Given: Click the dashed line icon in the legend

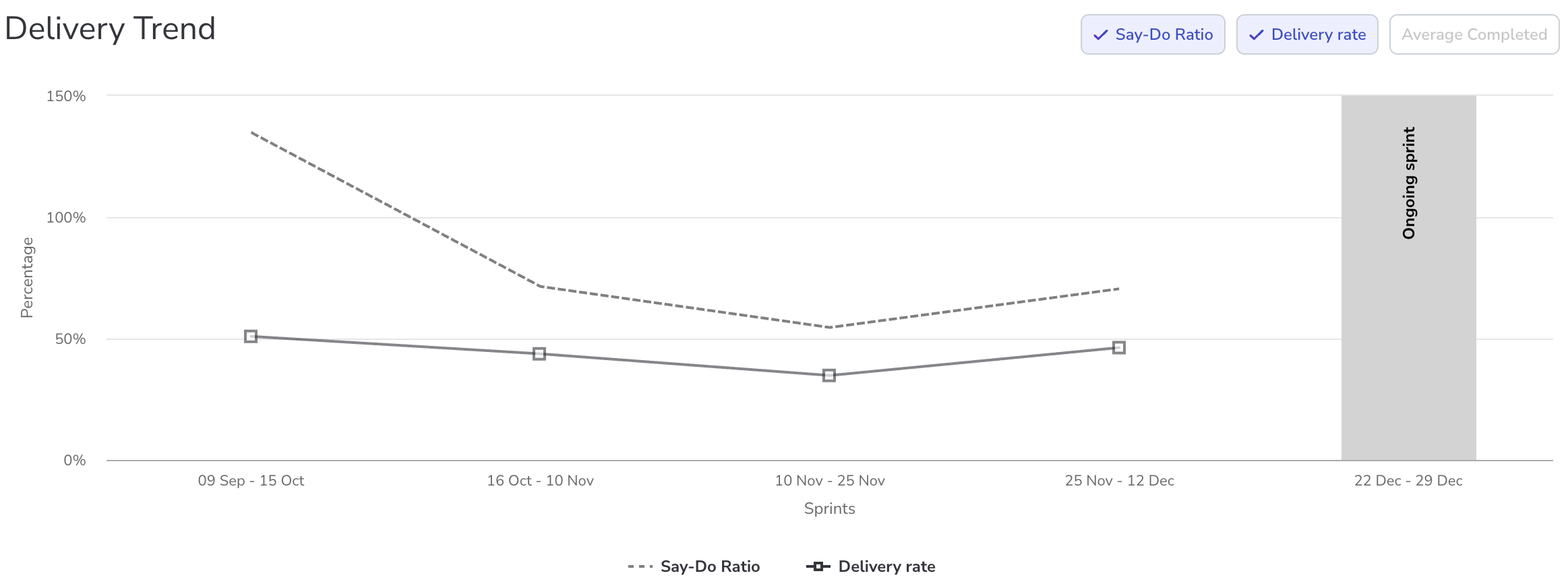Looking at the screenshot, I should click(640, 566).
